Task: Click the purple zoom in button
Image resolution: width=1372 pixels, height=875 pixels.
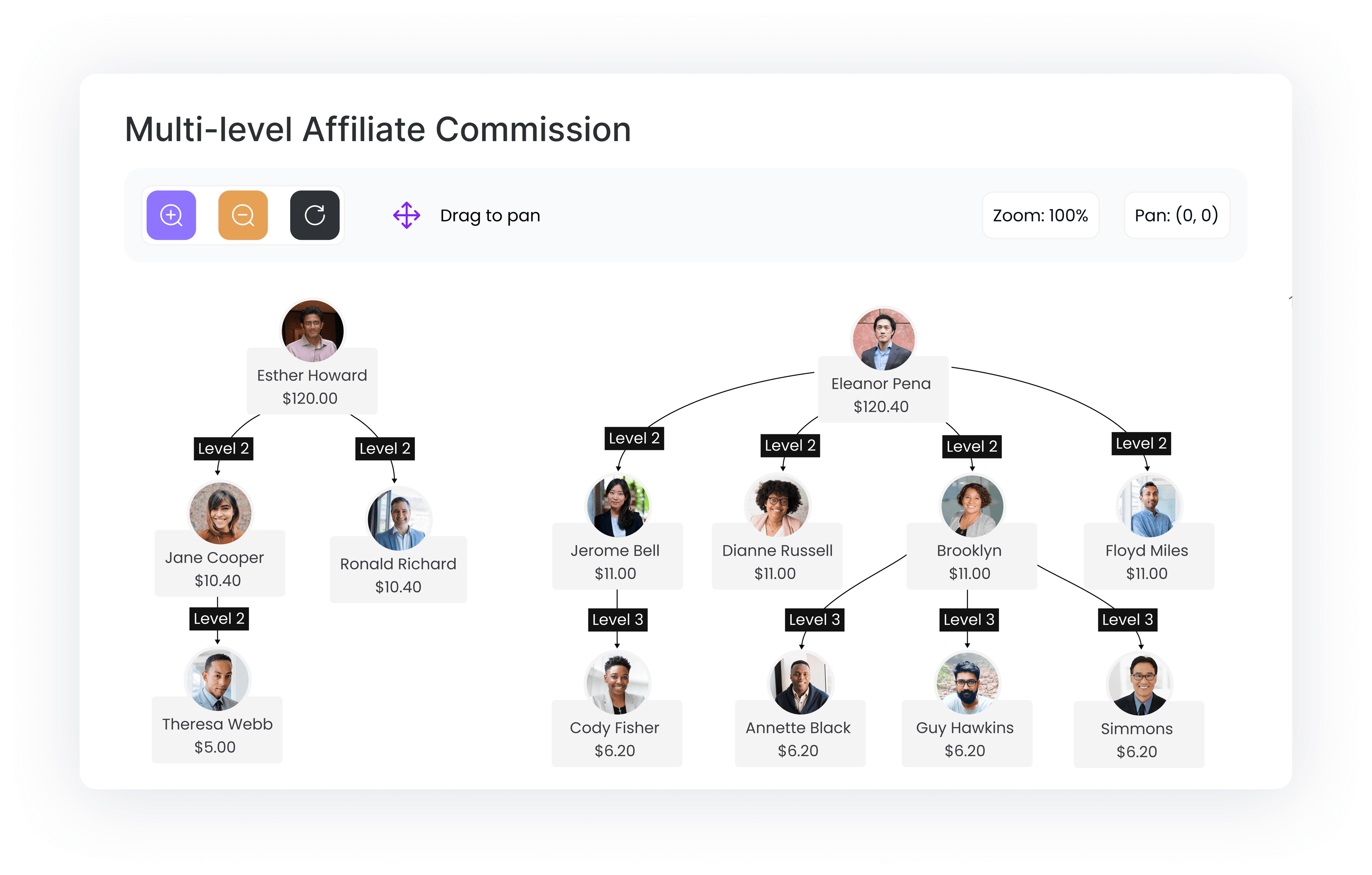Action: [171, 215]
